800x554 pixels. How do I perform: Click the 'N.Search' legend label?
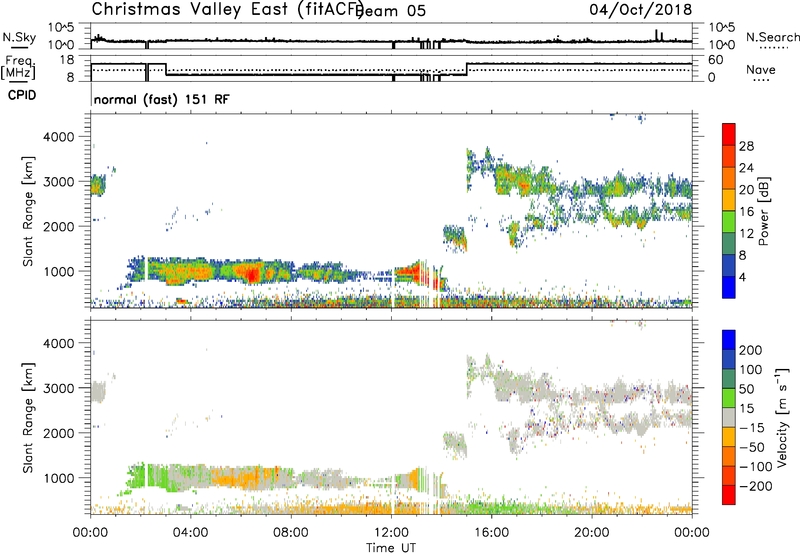click(772, 37)
